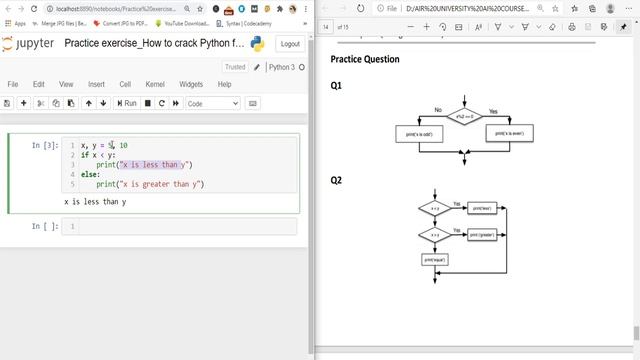Screen dimensions: 640x360
Task: Run the selected cell
Action: coord(127,103)
